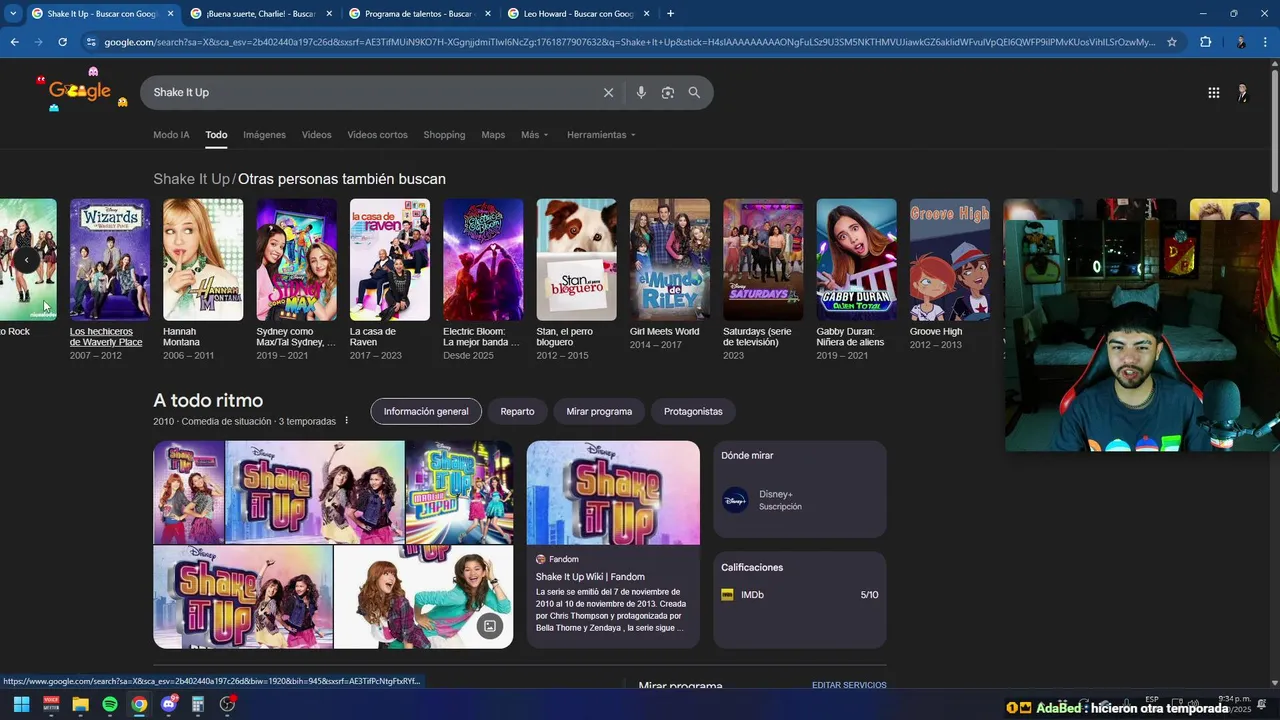Clear the search box with the X icon
This screenshot has height=720, width=1280.
608,92
